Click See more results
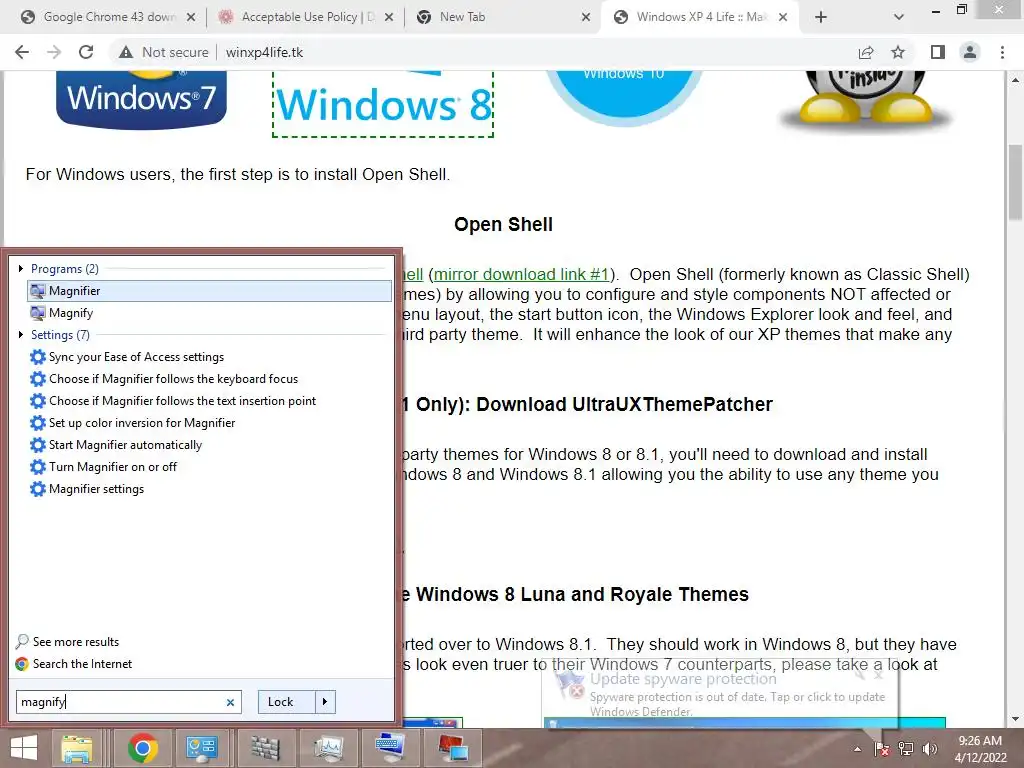 pyautogui.click(x=76, y=642)
